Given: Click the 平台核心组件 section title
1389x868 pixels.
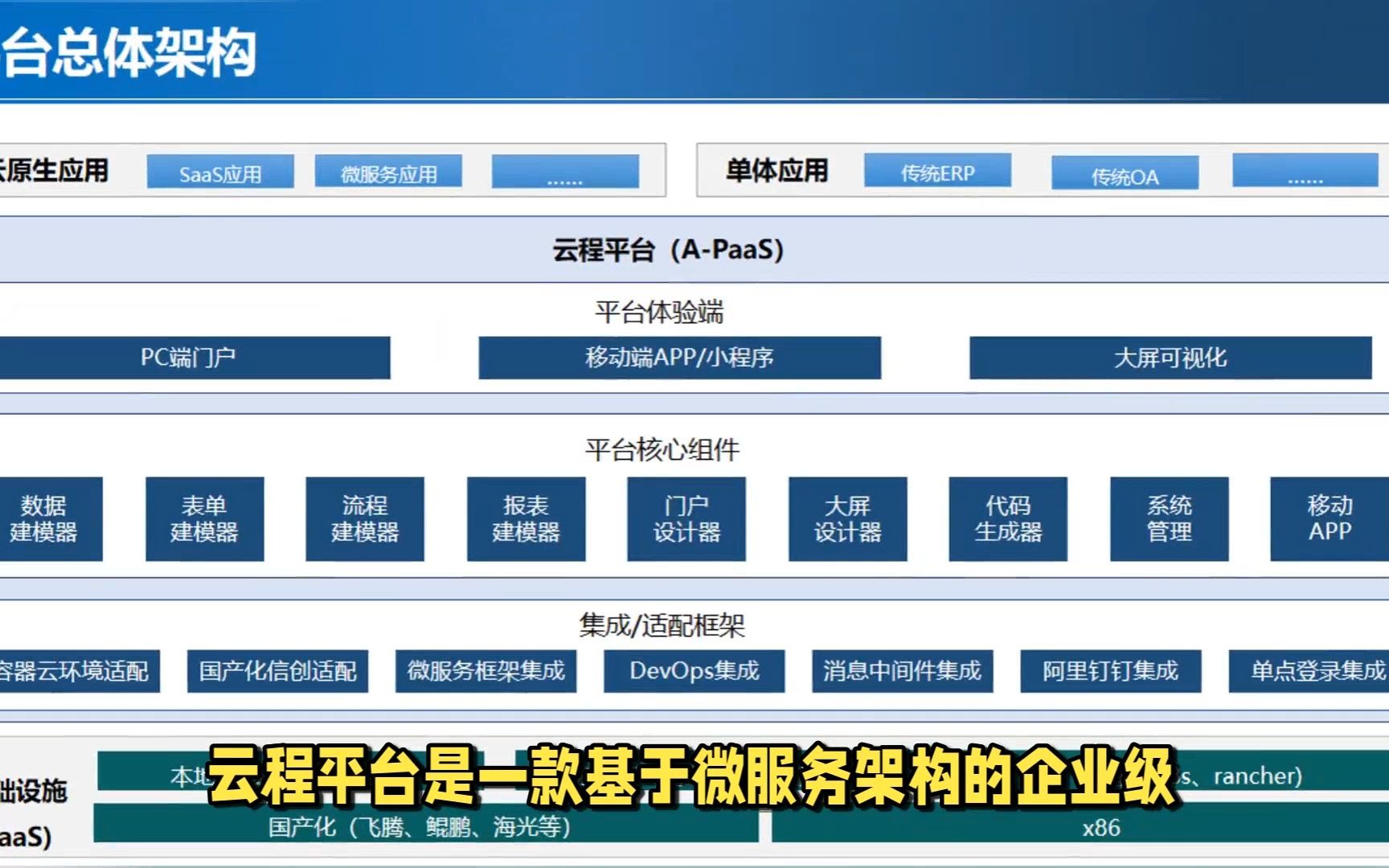Looking at the screenshot, I should (x=662, y=450).
